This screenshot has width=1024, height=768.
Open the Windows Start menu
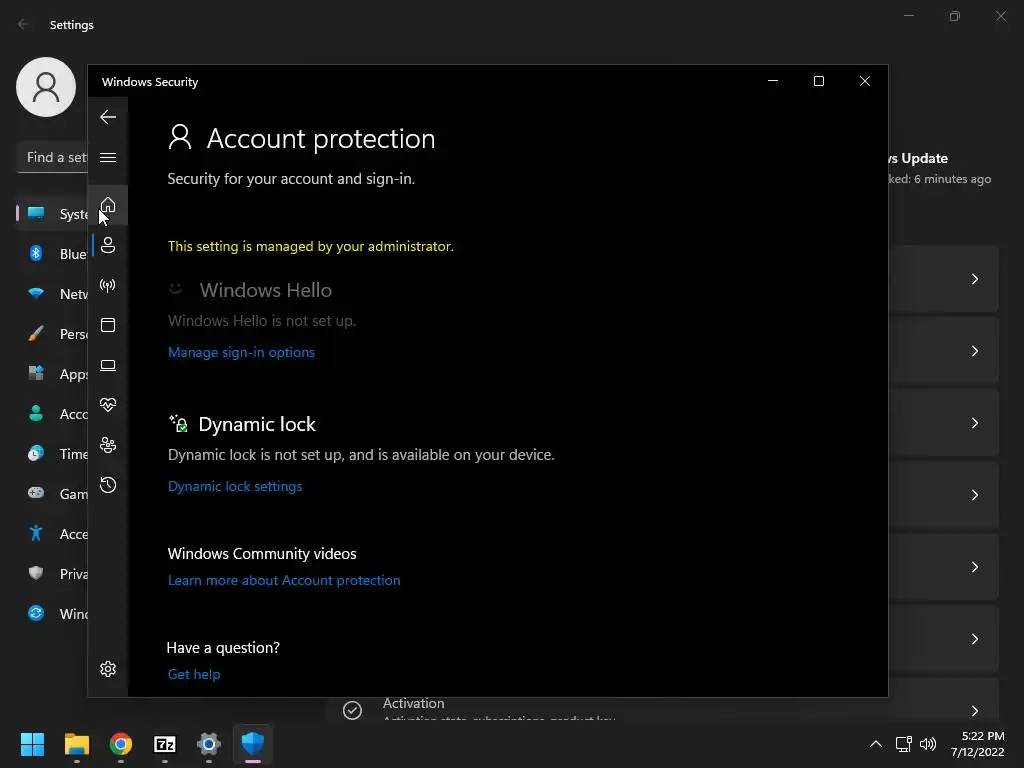[x=32, y=744]
